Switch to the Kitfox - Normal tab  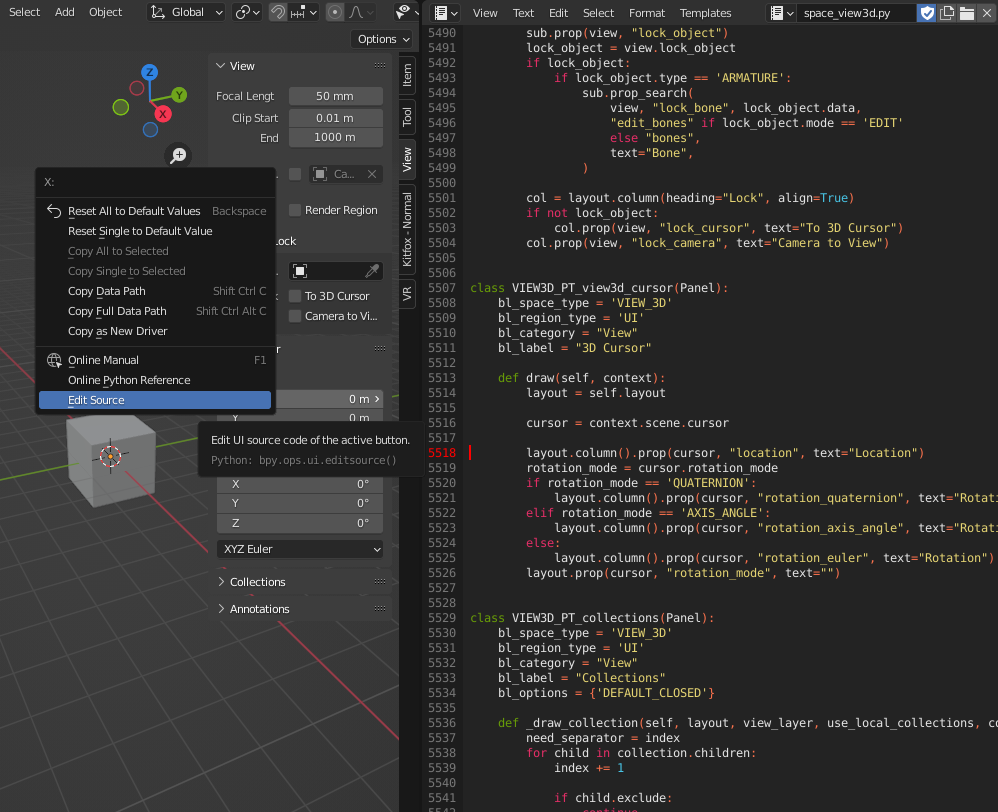(x=407, y=230)
